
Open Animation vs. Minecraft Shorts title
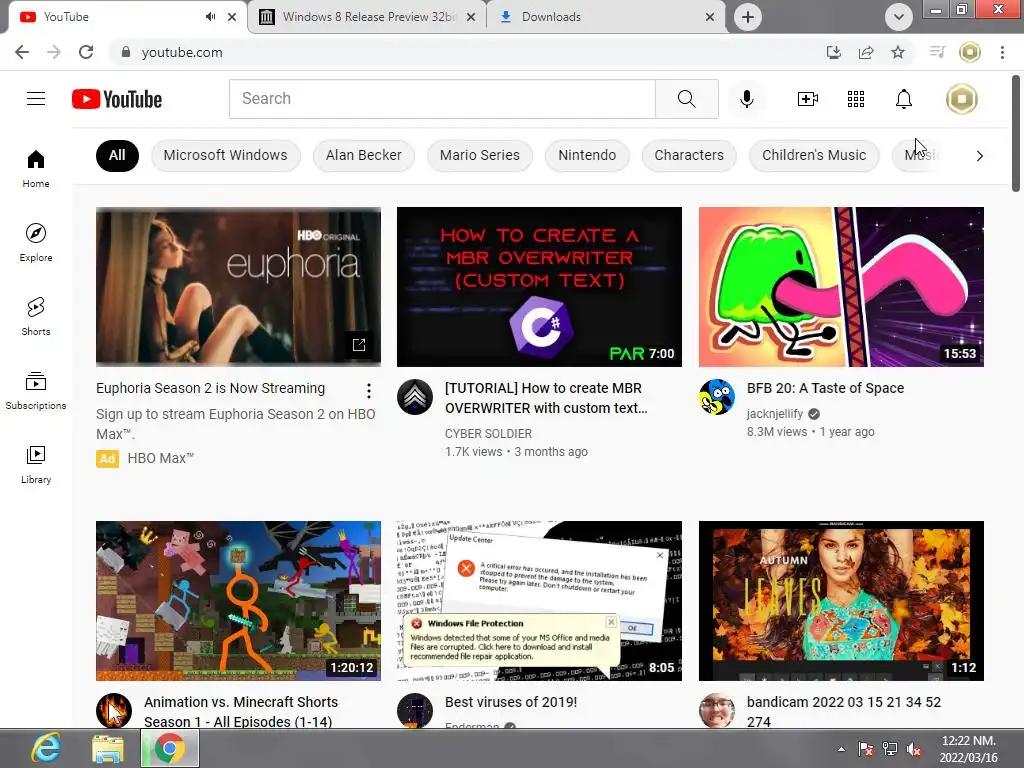click(x=241, y=711)
